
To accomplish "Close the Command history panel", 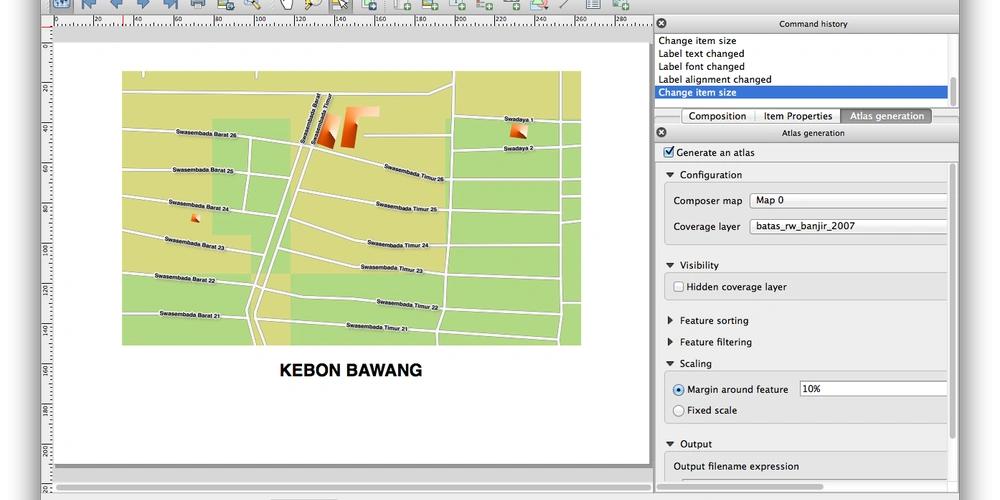I will (x=661, y=24).
